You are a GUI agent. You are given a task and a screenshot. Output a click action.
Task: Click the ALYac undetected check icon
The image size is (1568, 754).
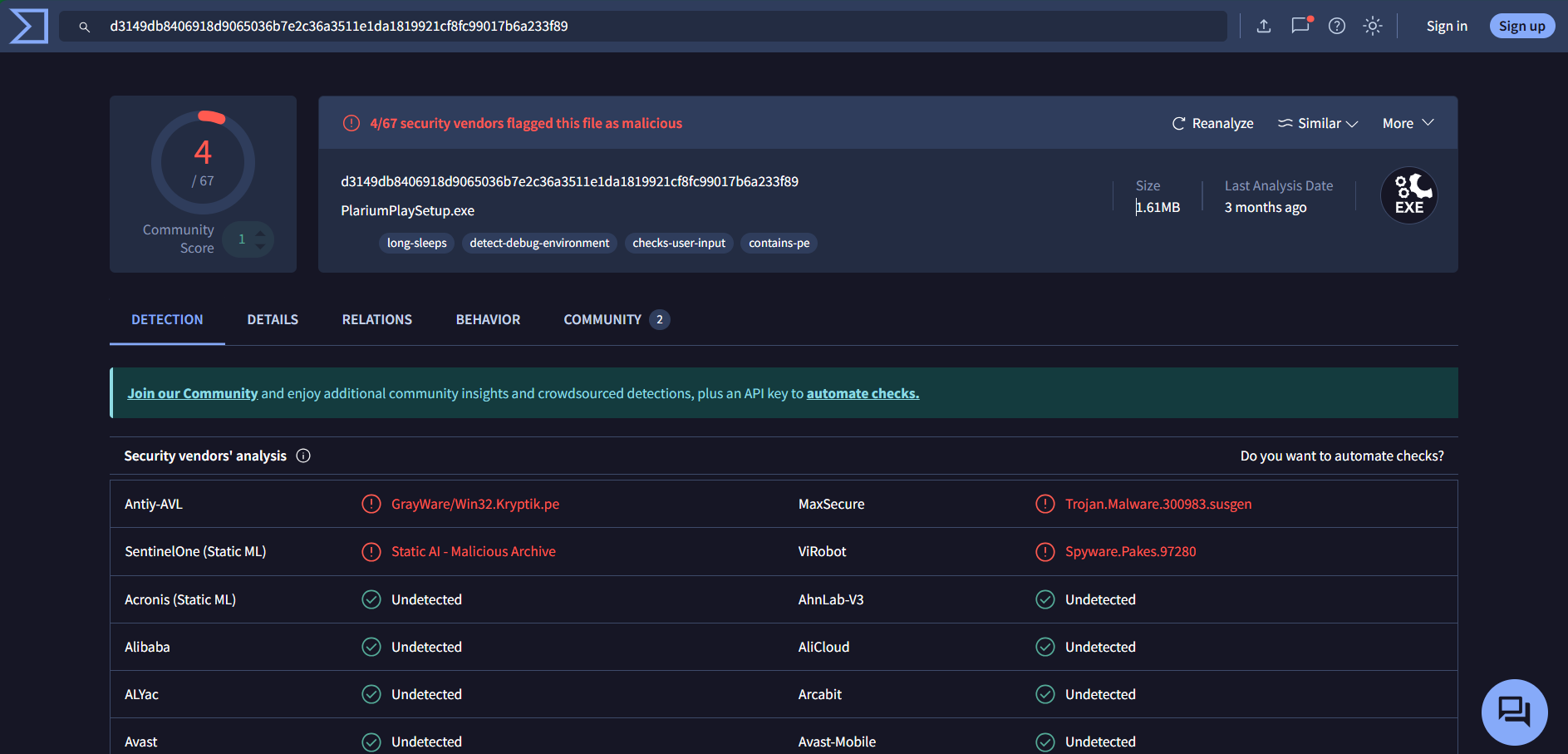click(x=371, y=694)
